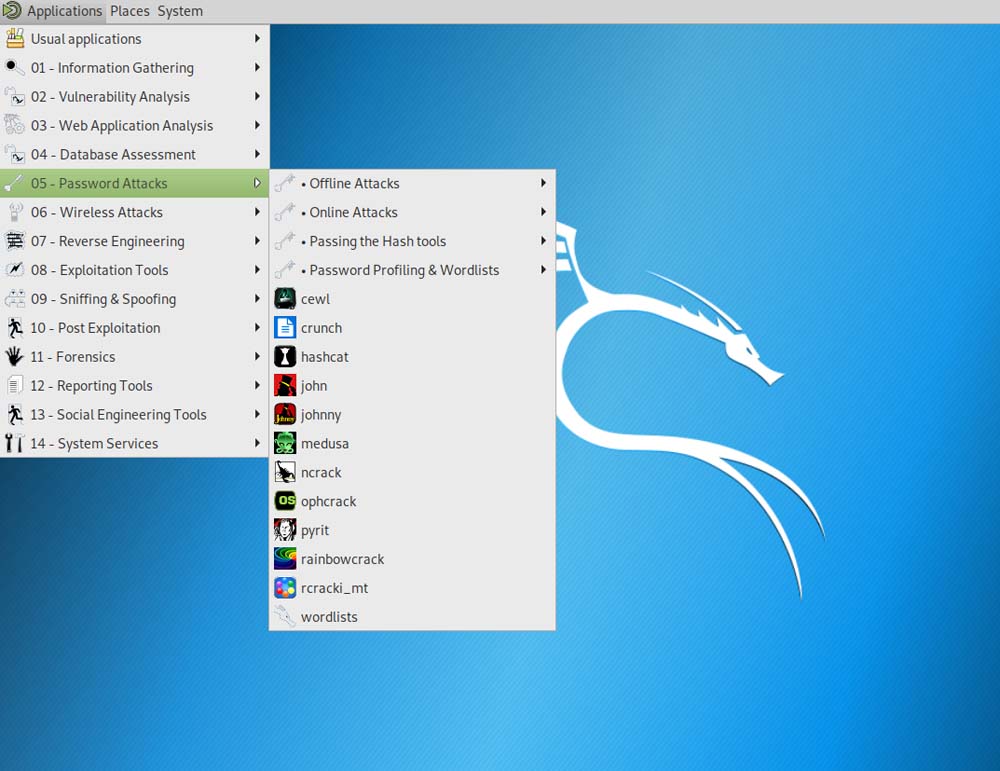Click the Kali logo in top panel
The width and height of the screenshot is (1000, 771).
click(12, 11)
